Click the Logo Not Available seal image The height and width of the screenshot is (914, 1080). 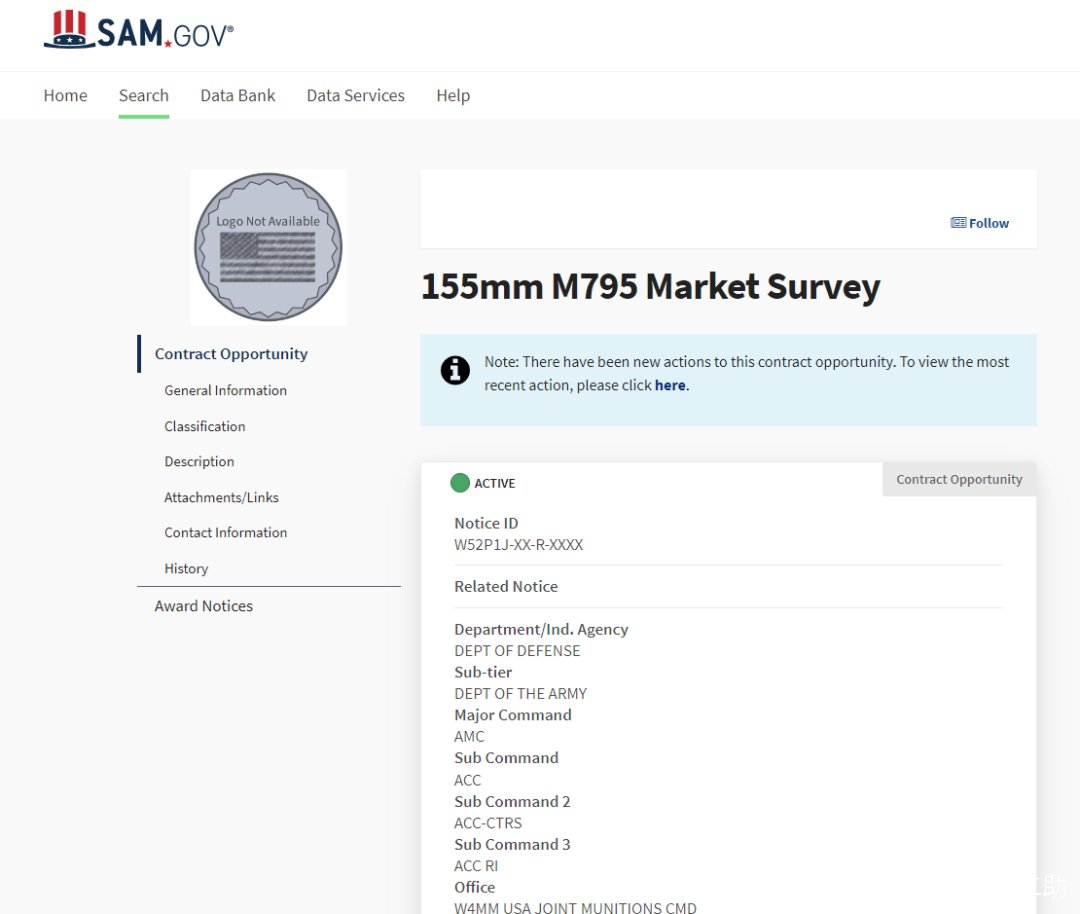click(268, 247)
